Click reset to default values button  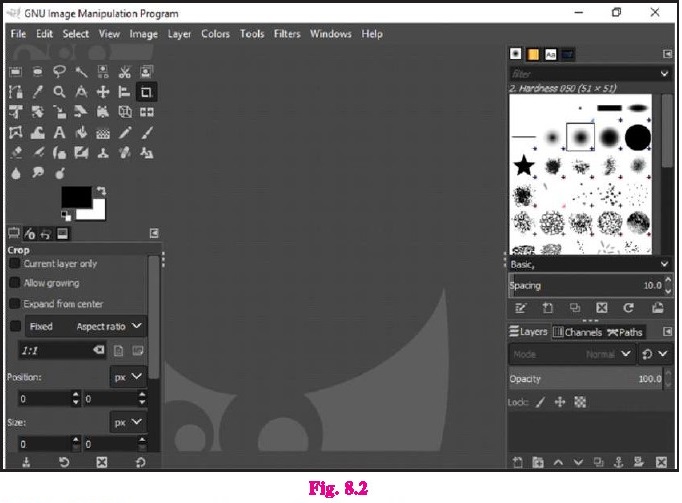pos(140,462)
